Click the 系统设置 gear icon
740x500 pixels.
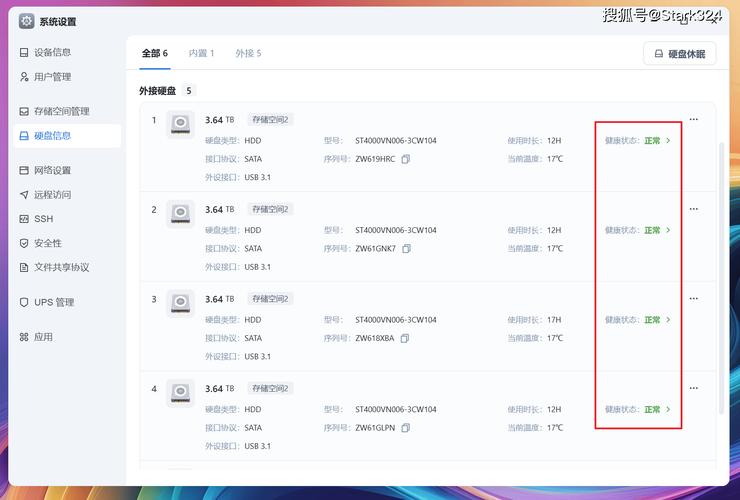(x=26, y=21)
